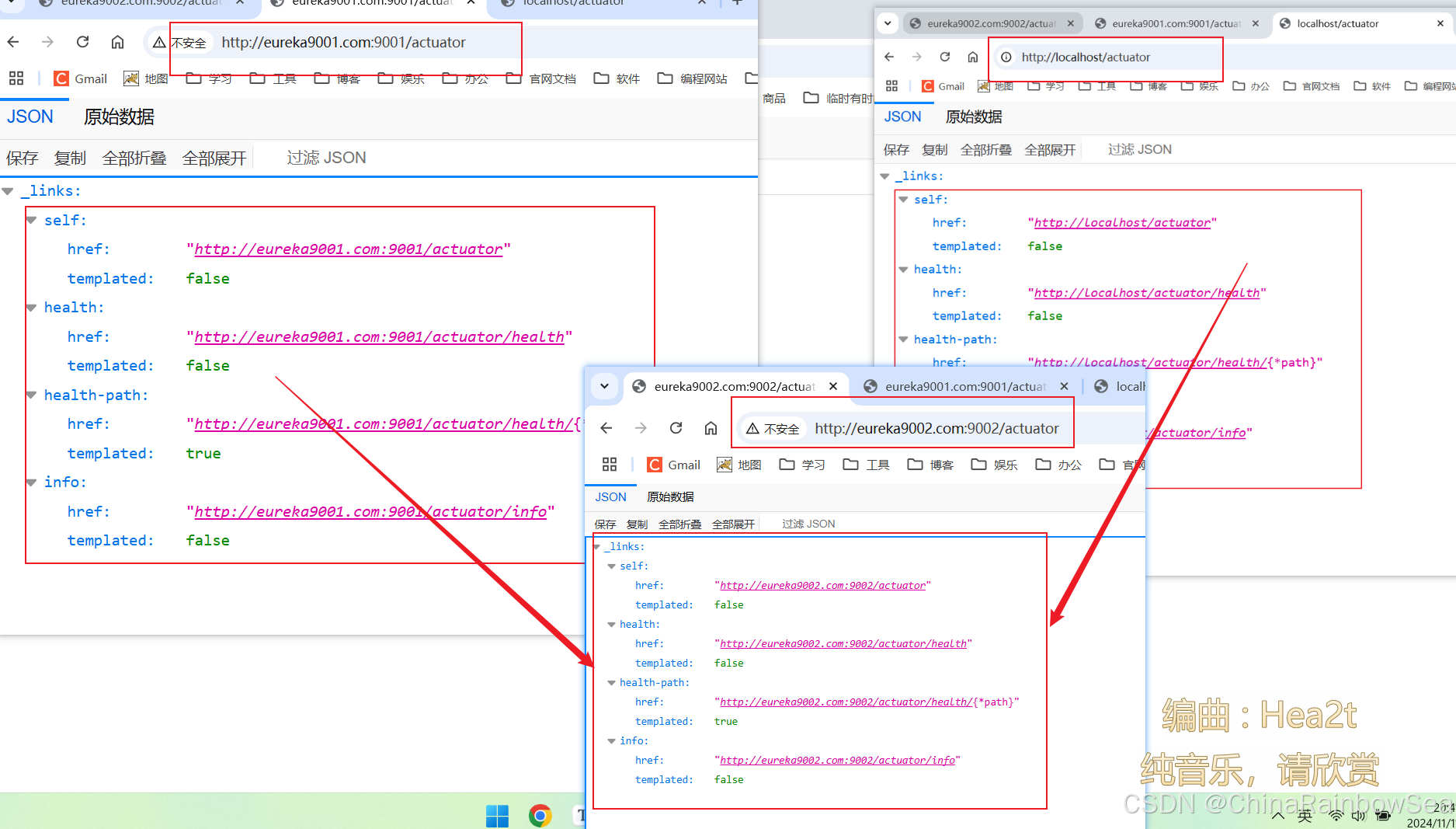Select JSON tab in eureka9002 window
1456x829 pixels.
click(610, 497)
